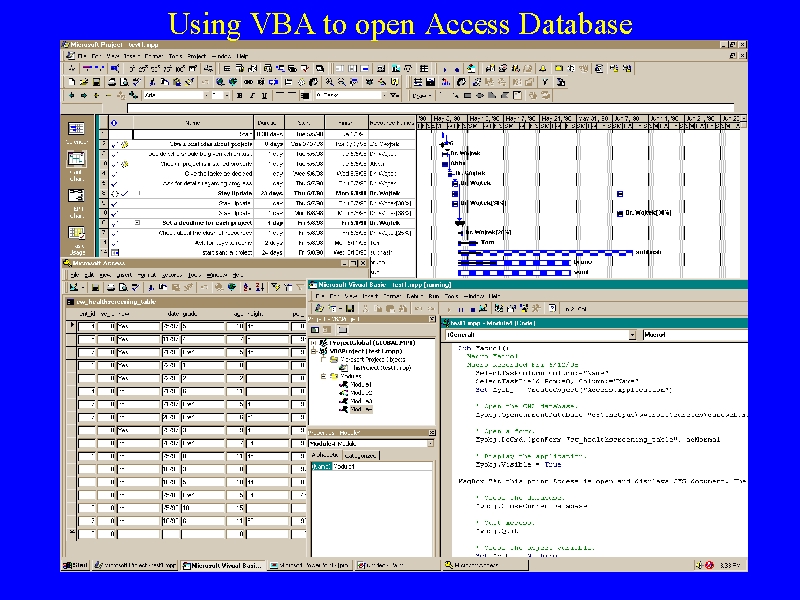This screenshot has height=600, width=800.
Task: Click the Break pause icon in Visual Basic
Action: click(461, 309)
